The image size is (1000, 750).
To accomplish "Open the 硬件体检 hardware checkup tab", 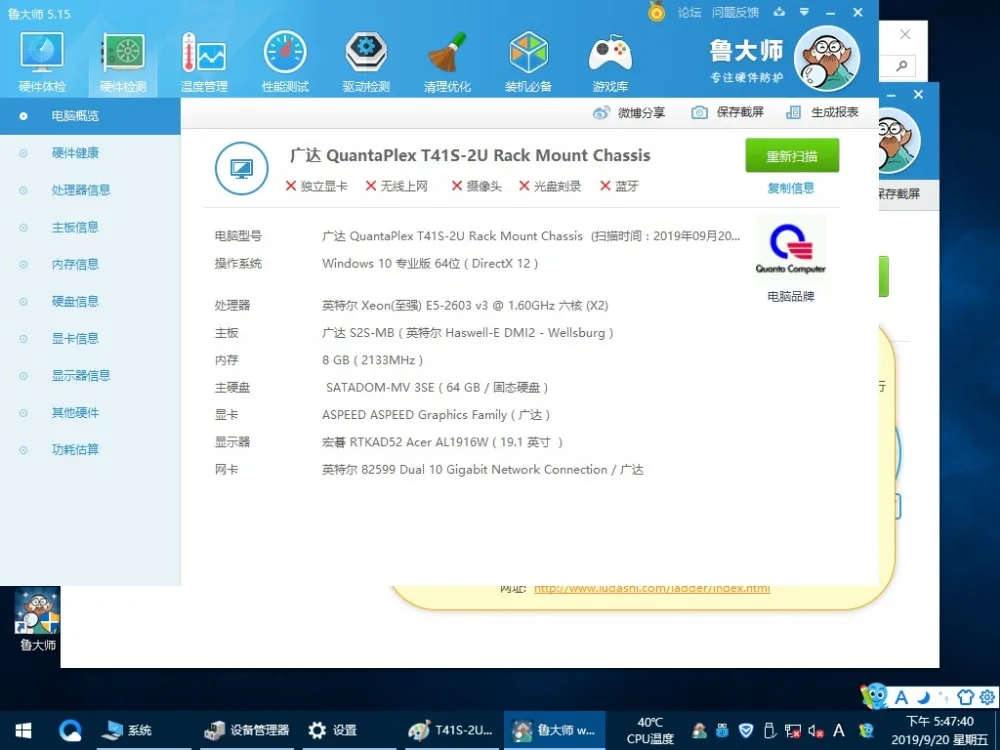I will click(42, 62).
